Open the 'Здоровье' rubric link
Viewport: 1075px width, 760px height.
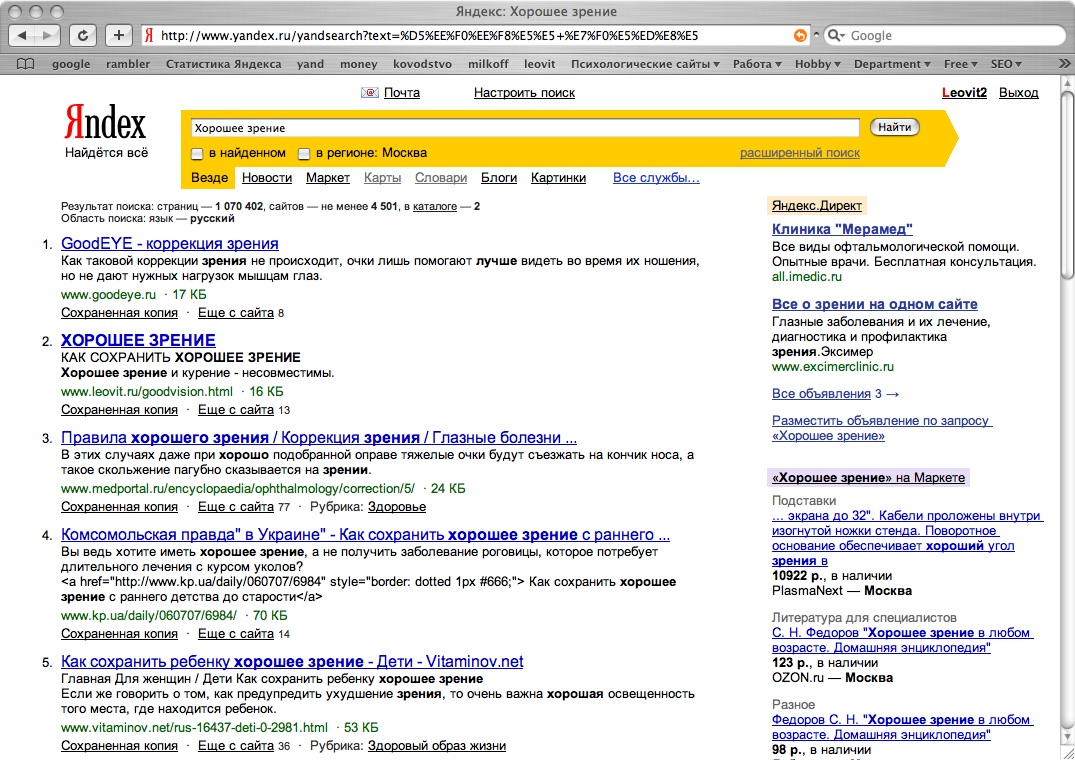397,506
